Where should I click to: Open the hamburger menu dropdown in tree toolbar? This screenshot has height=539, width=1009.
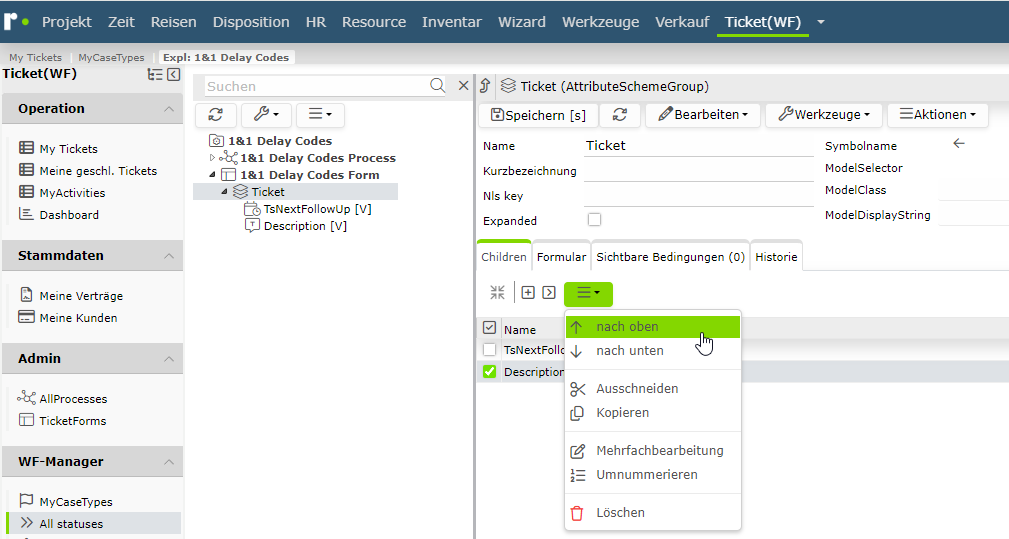(x=320, y=114)
